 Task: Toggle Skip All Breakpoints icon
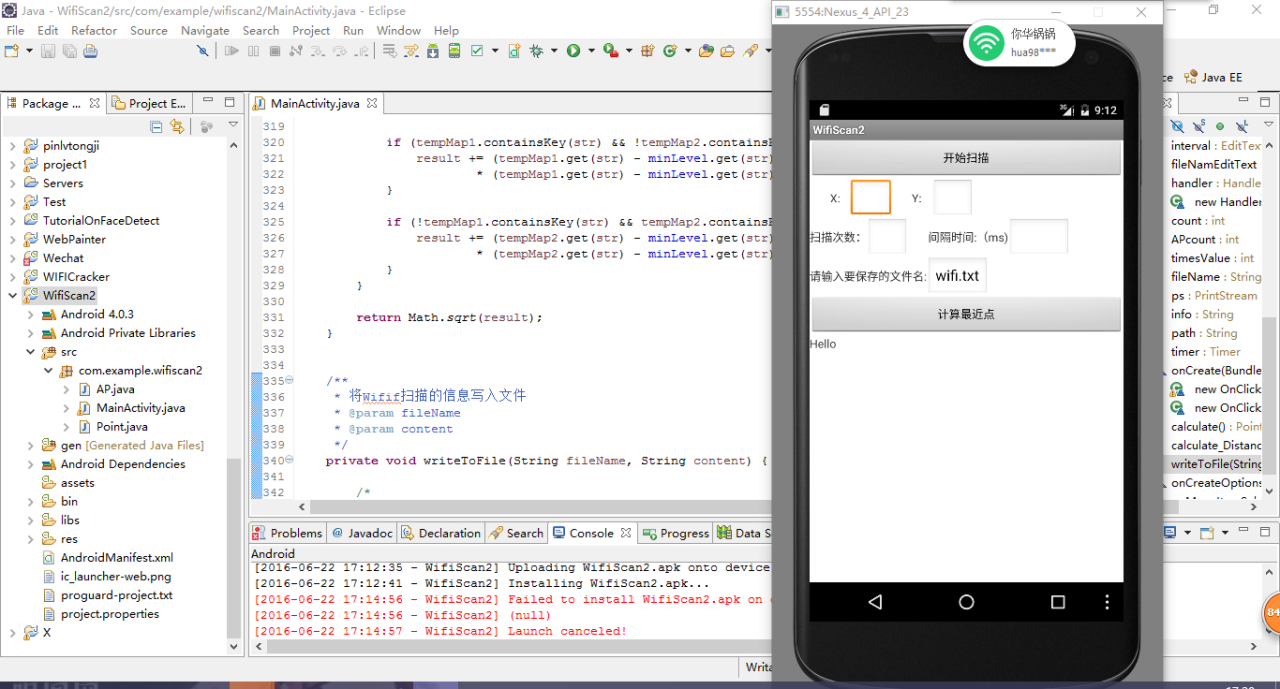coord(202,50)
